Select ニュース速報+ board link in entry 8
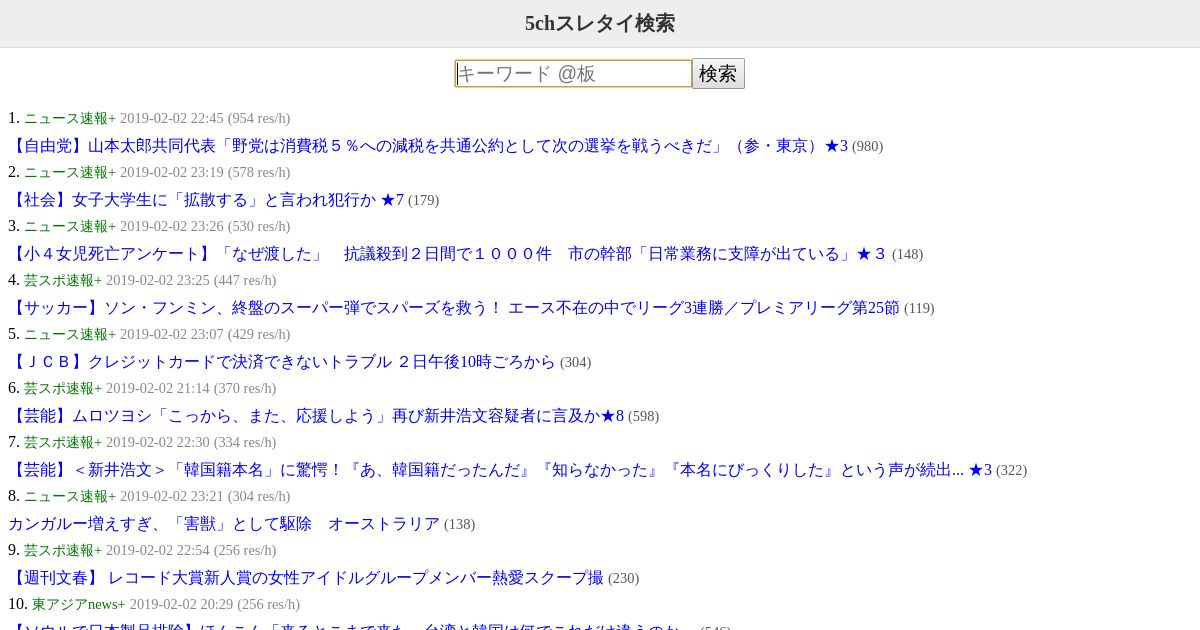Screen dimensions: 1200x630 (x=70, y=496)
